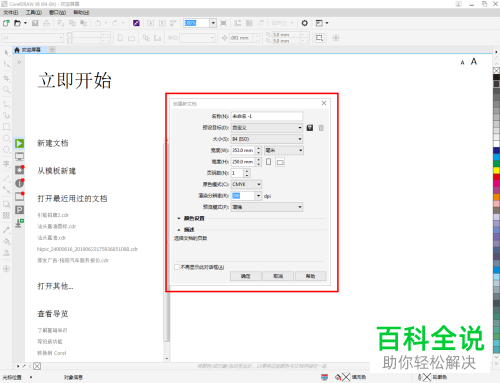Screen dimensions: 500x383
Task: Click the purple Search content icon
Action: tap(136, 23)
